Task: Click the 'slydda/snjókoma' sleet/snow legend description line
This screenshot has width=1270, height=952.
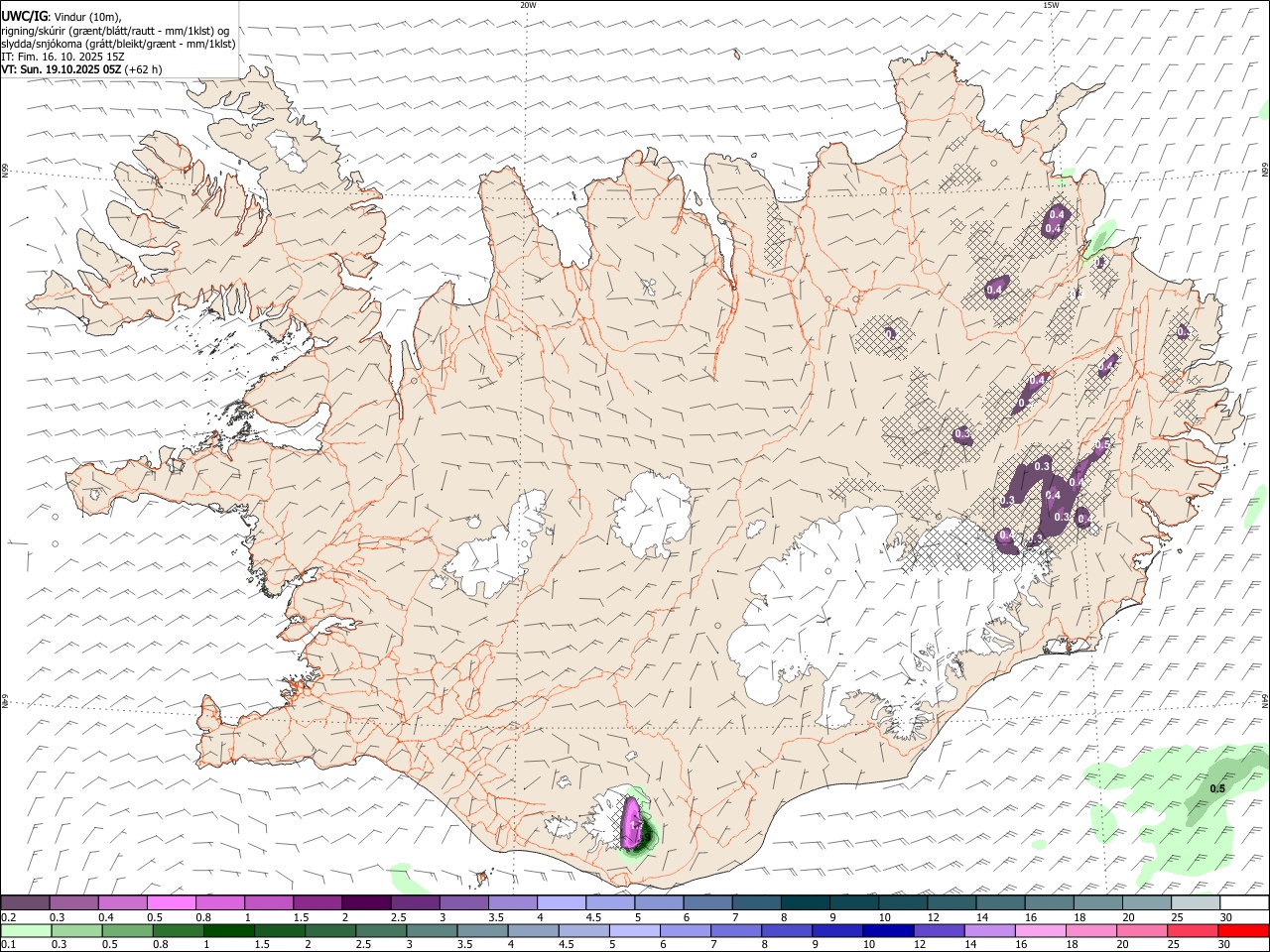Action: tap(118, 43)
